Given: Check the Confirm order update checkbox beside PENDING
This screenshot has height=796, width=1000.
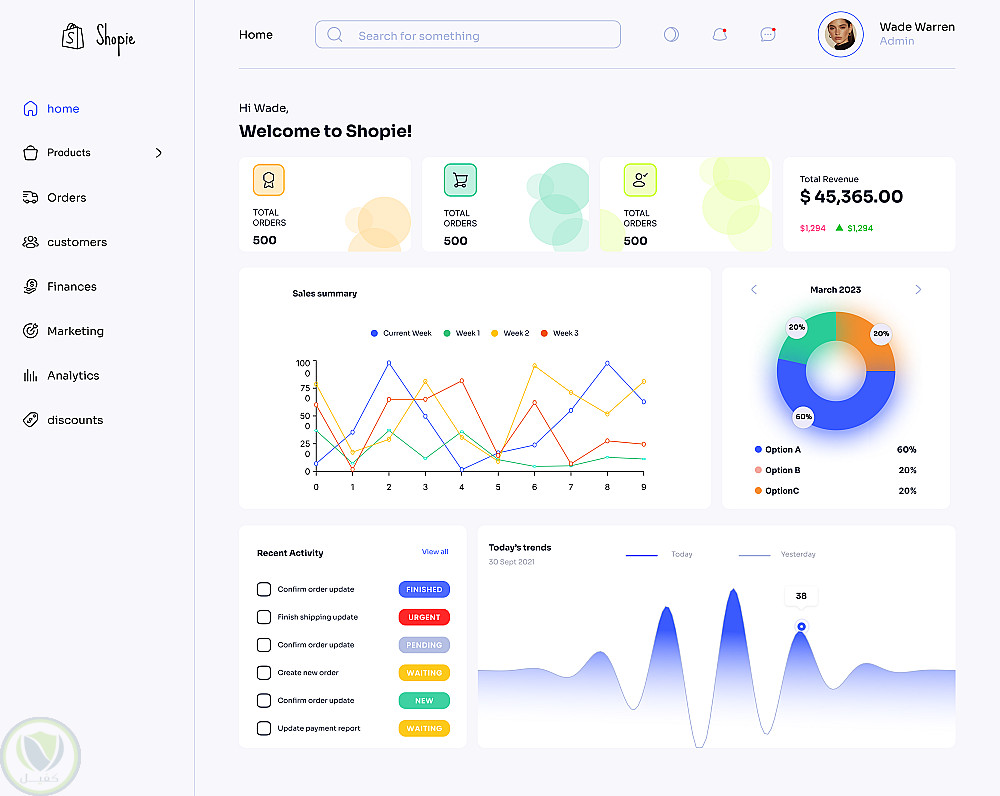Looking at the screenshot, I should coord(263,645).
